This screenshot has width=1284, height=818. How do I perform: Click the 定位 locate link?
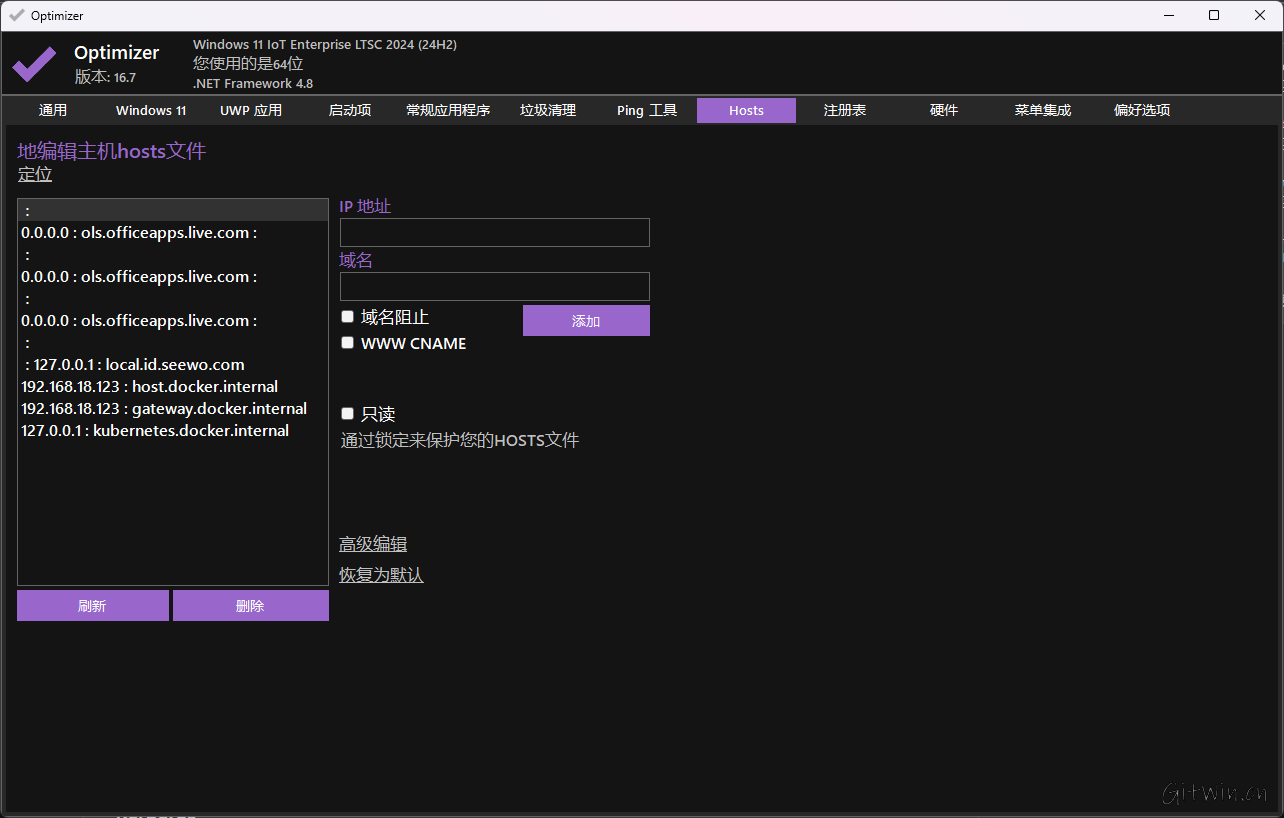click(x=35, y=175)
